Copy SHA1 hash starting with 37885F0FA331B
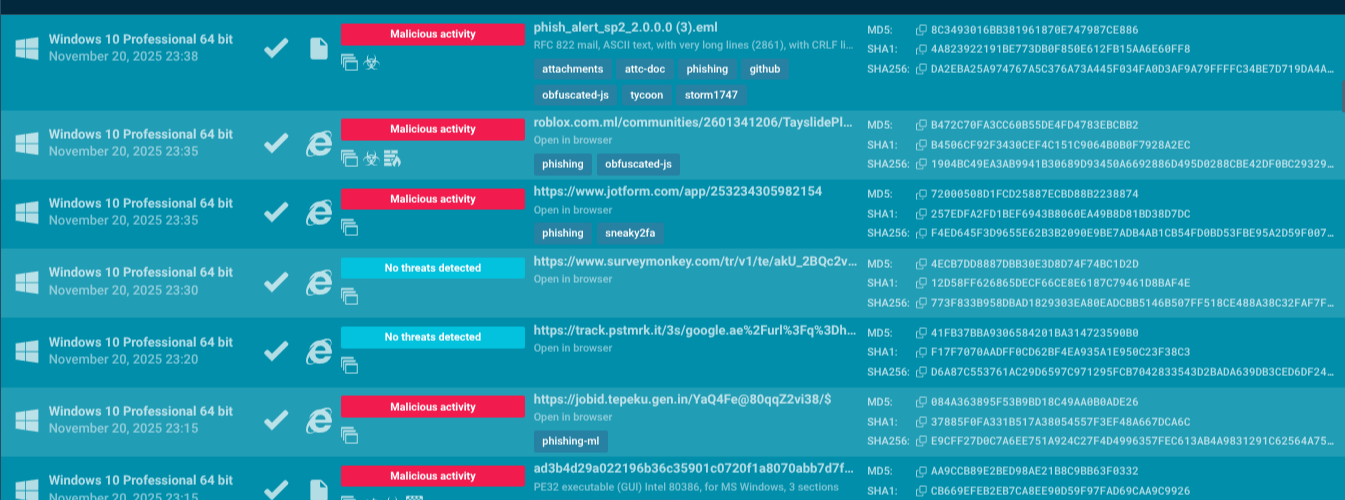Screen dimensions: 1345x500 (921, 422)
